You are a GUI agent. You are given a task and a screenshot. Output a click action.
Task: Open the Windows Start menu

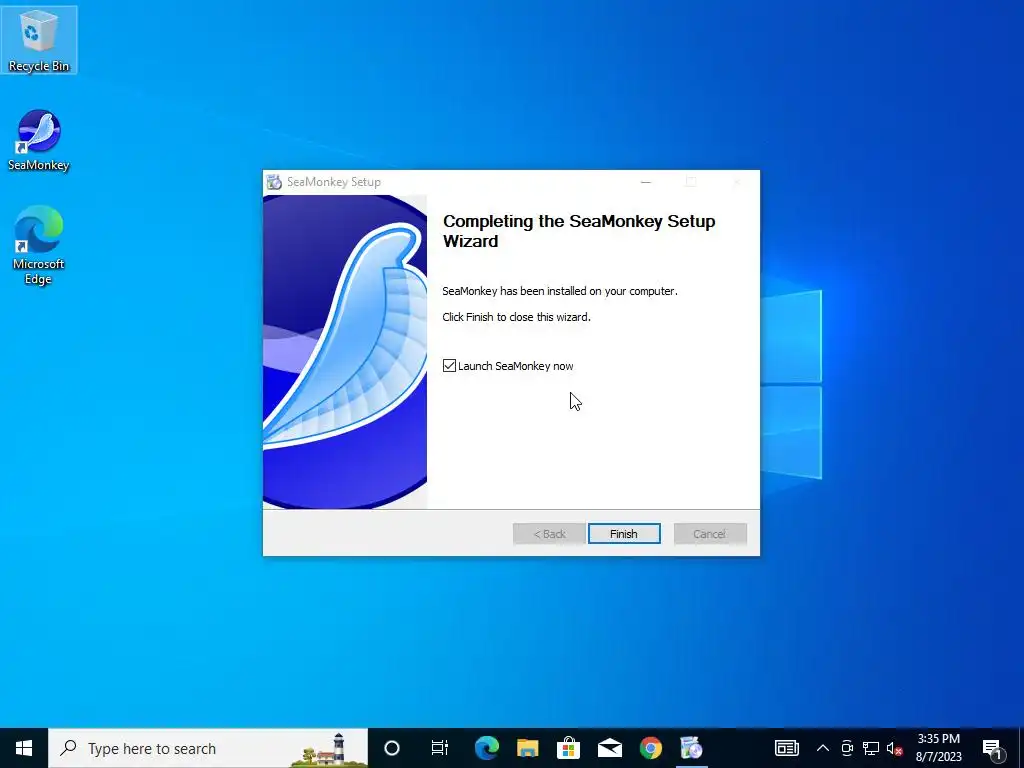click(24, 748)
